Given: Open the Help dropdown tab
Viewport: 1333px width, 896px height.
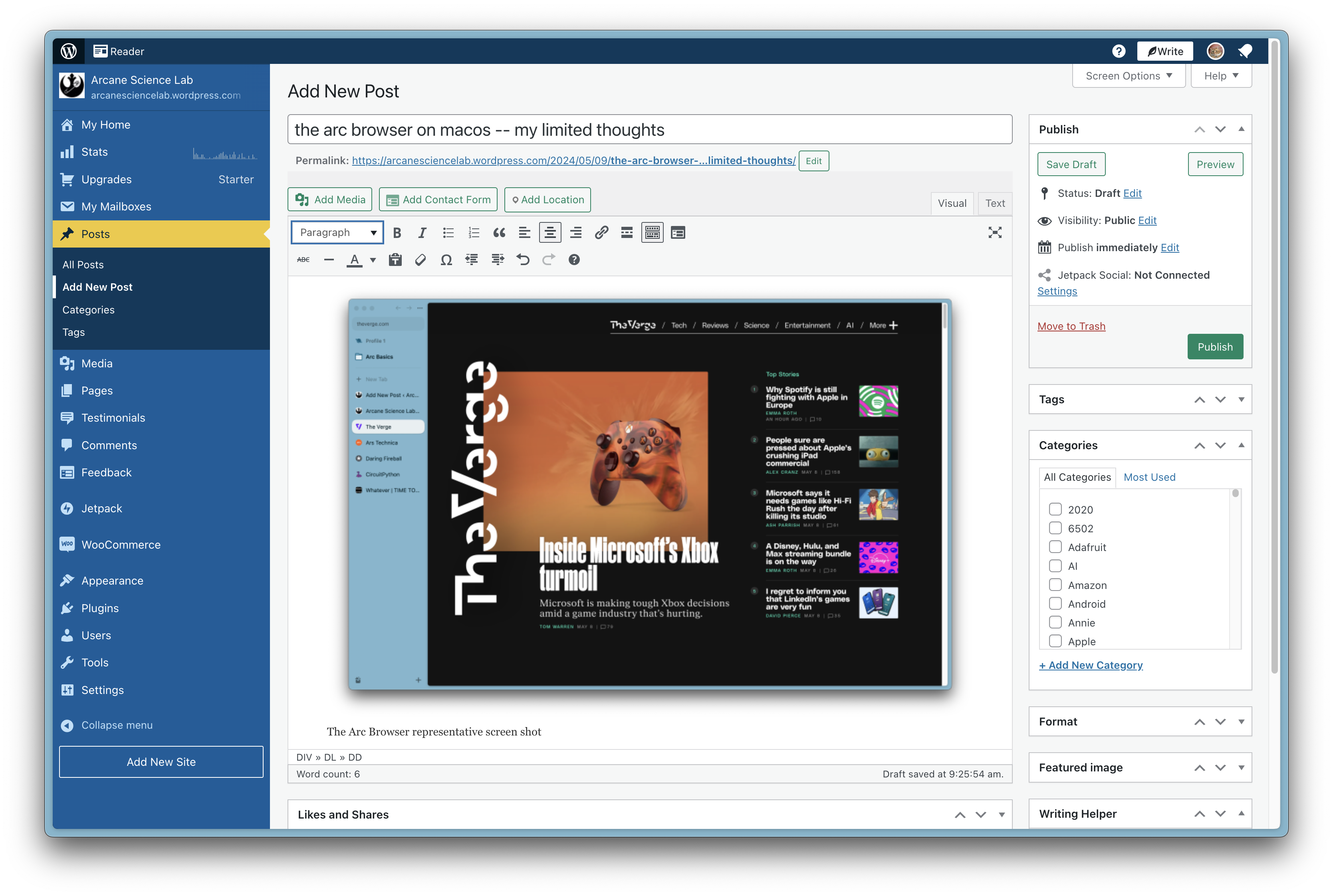Looking at the screenshot, I should click(1221, 76).
